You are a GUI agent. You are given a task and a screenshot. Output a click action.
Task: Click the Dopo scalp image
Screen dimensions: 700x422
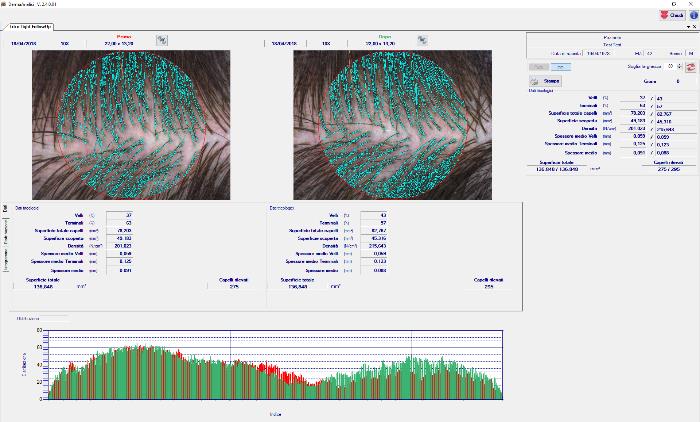coord(391,124)
